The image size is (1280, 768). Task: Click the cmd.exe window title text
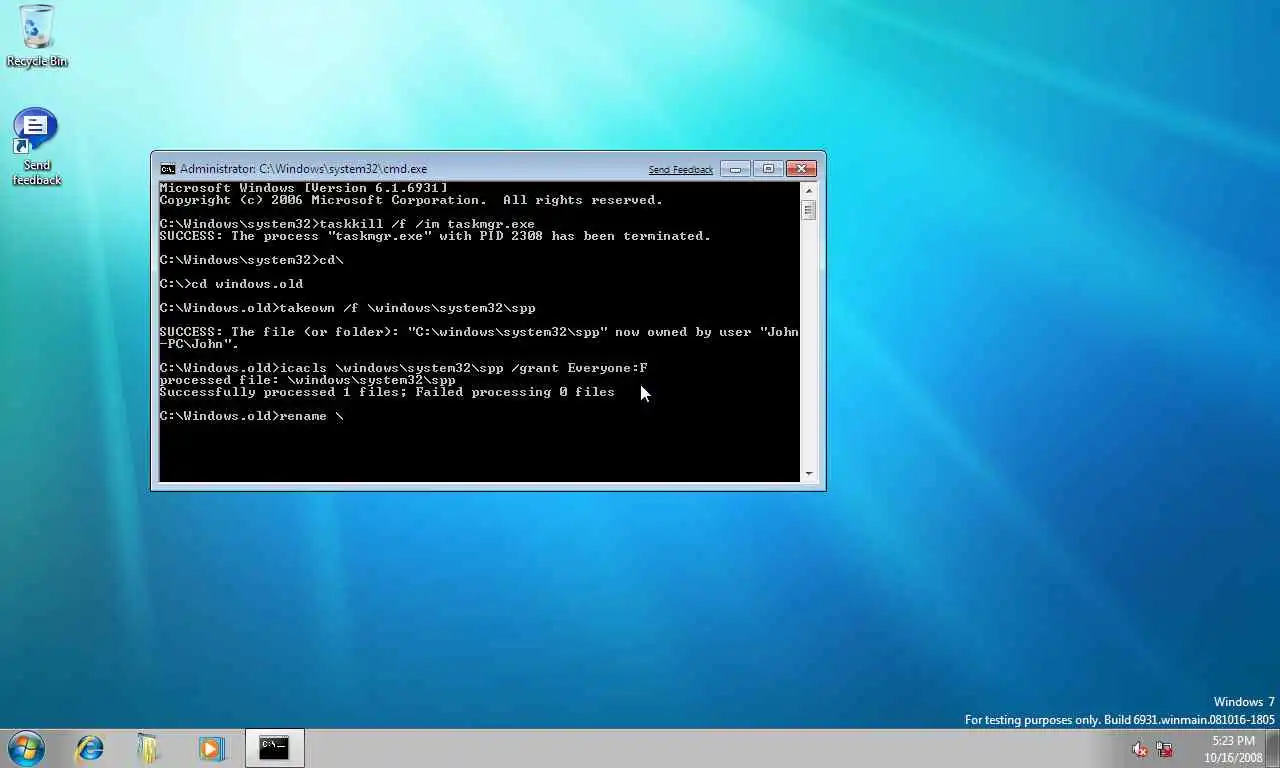click(303, 169)
